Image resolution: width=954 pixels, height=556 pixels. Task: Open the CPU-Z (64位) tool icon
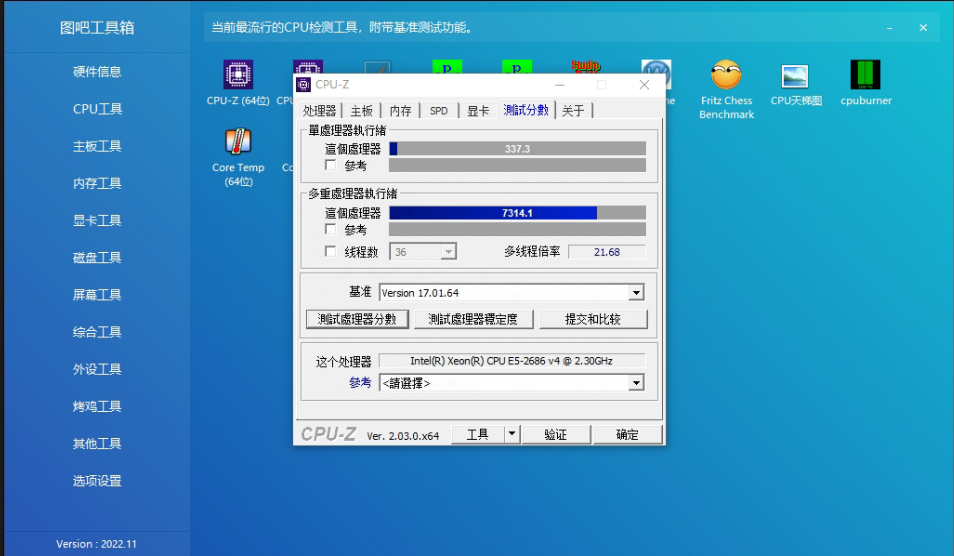(x=238, y=75)
